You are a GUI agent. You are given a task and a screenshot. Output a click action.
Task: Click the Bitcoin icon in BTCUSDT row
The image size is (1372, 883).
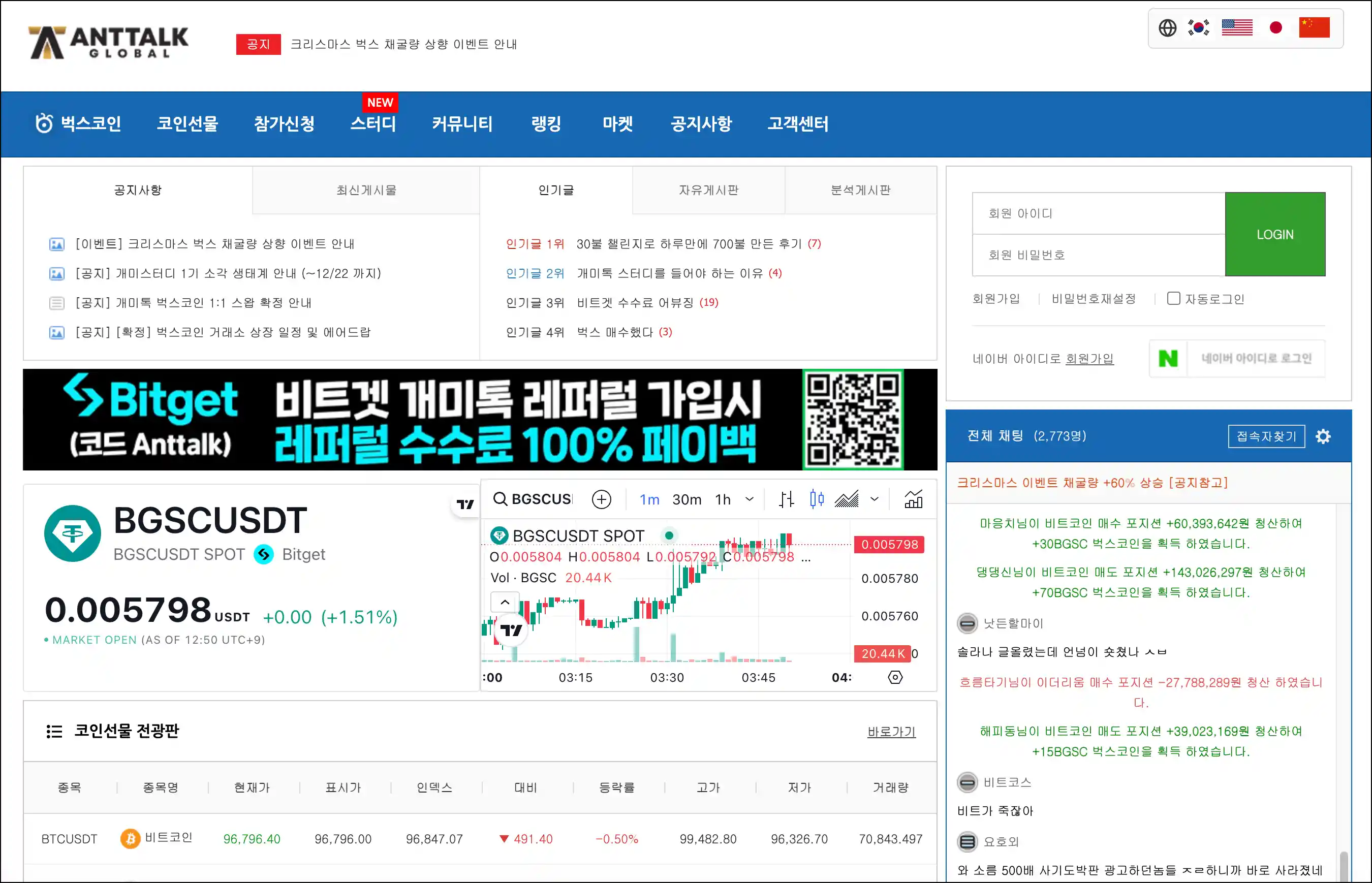130,839
